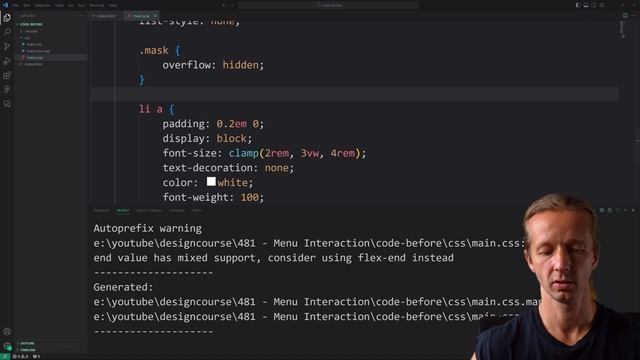Click the 'Autoprefix warning' output line

click(x=147, y=229)
